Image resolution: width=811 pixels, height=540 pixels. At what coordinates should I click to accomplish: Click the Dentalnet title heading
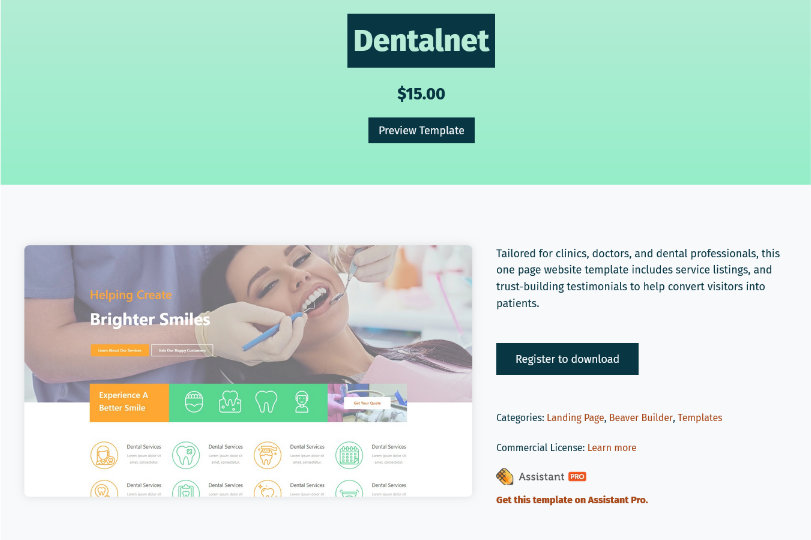click(421, 41)
